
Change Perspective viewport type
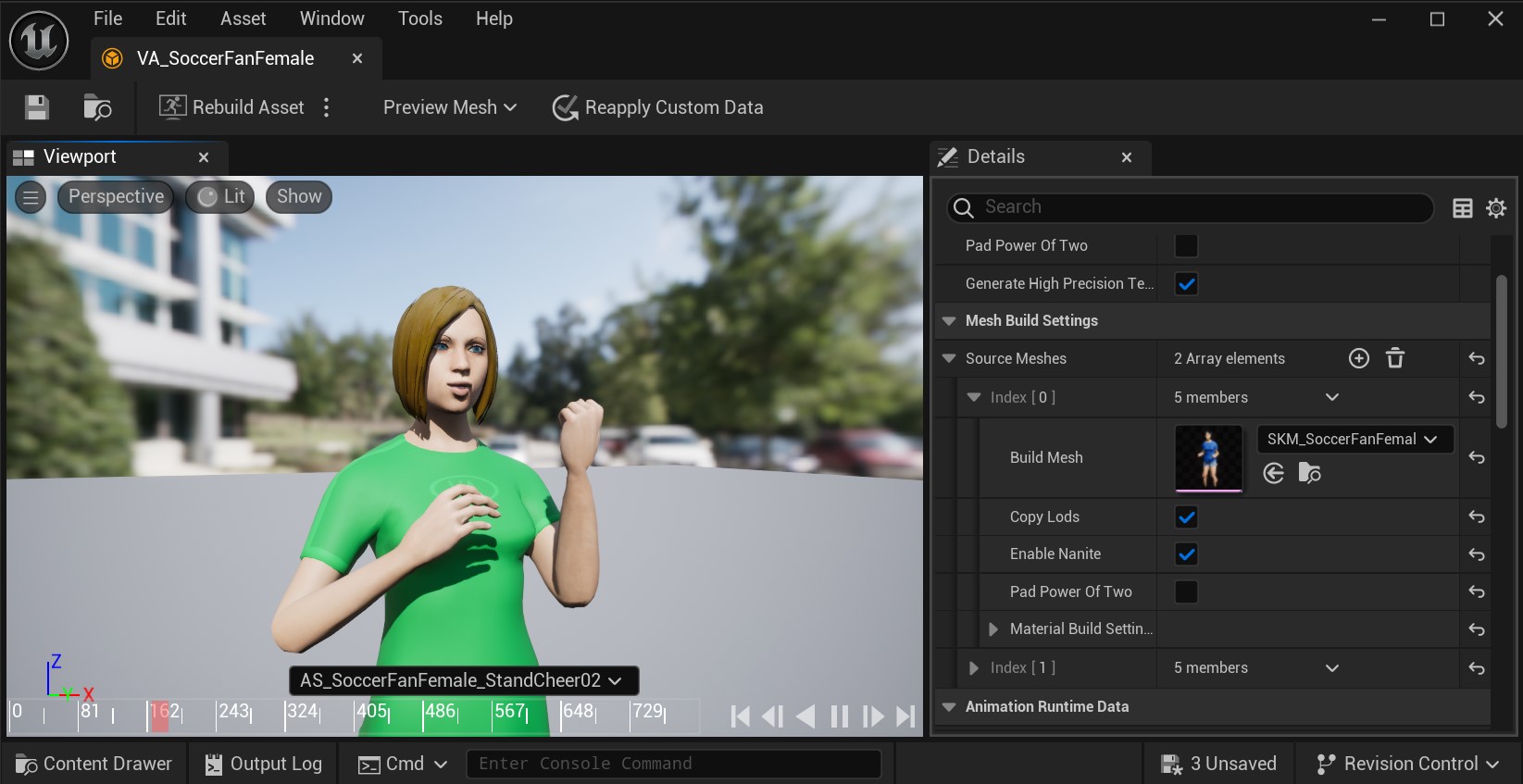116,196
